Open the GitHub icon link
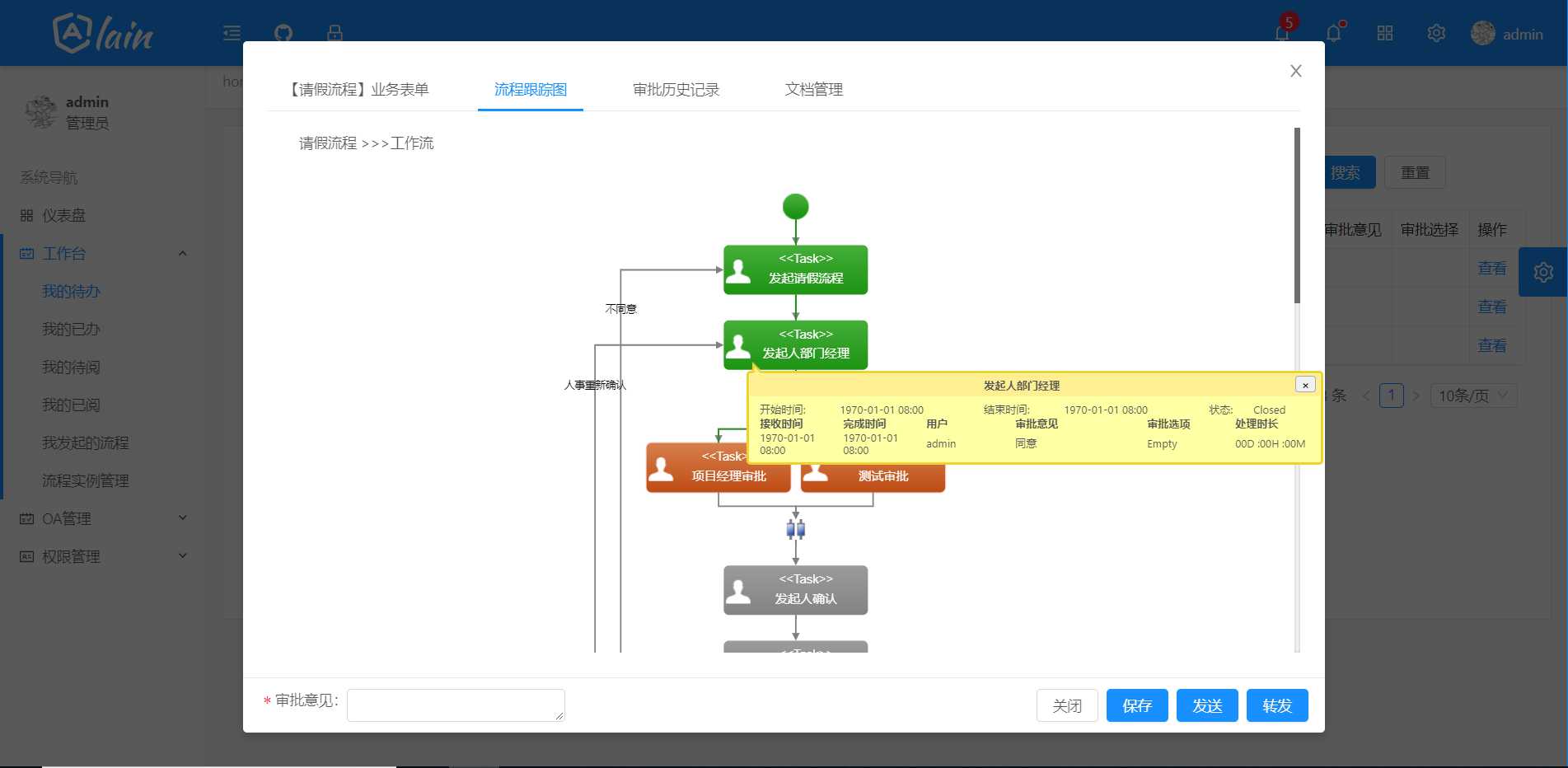This screenshot has height=768, width=1568. point(283,33)
